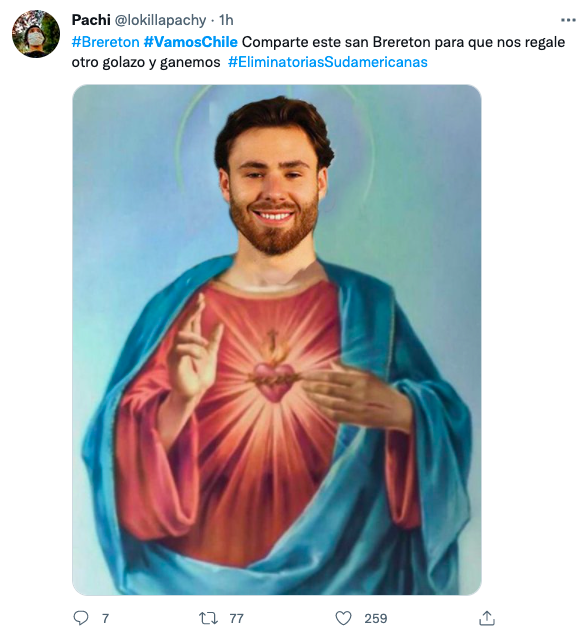Open the share upload icon

pos(487,618)
